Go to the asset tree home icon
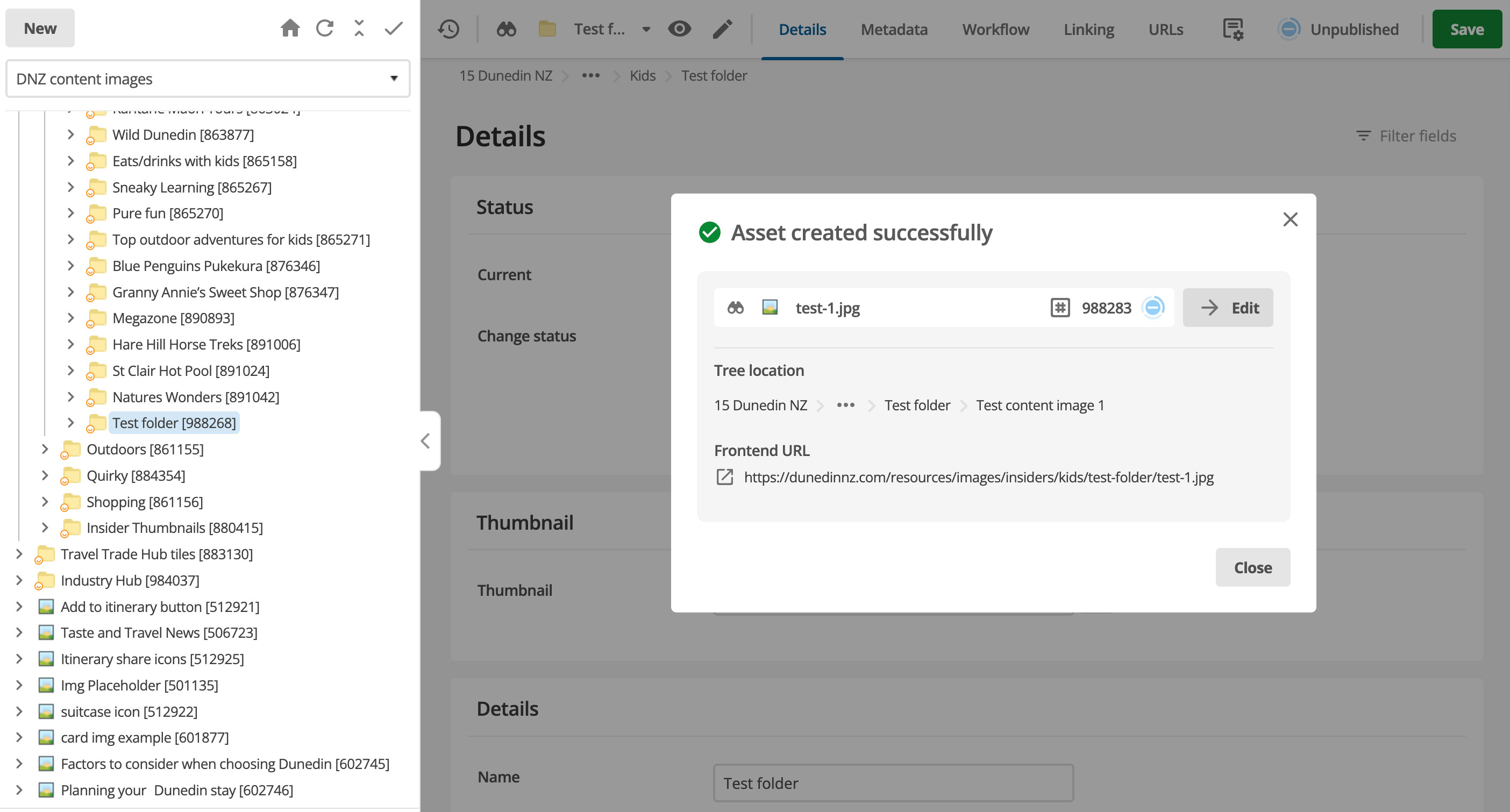 [x=290, y=28]
